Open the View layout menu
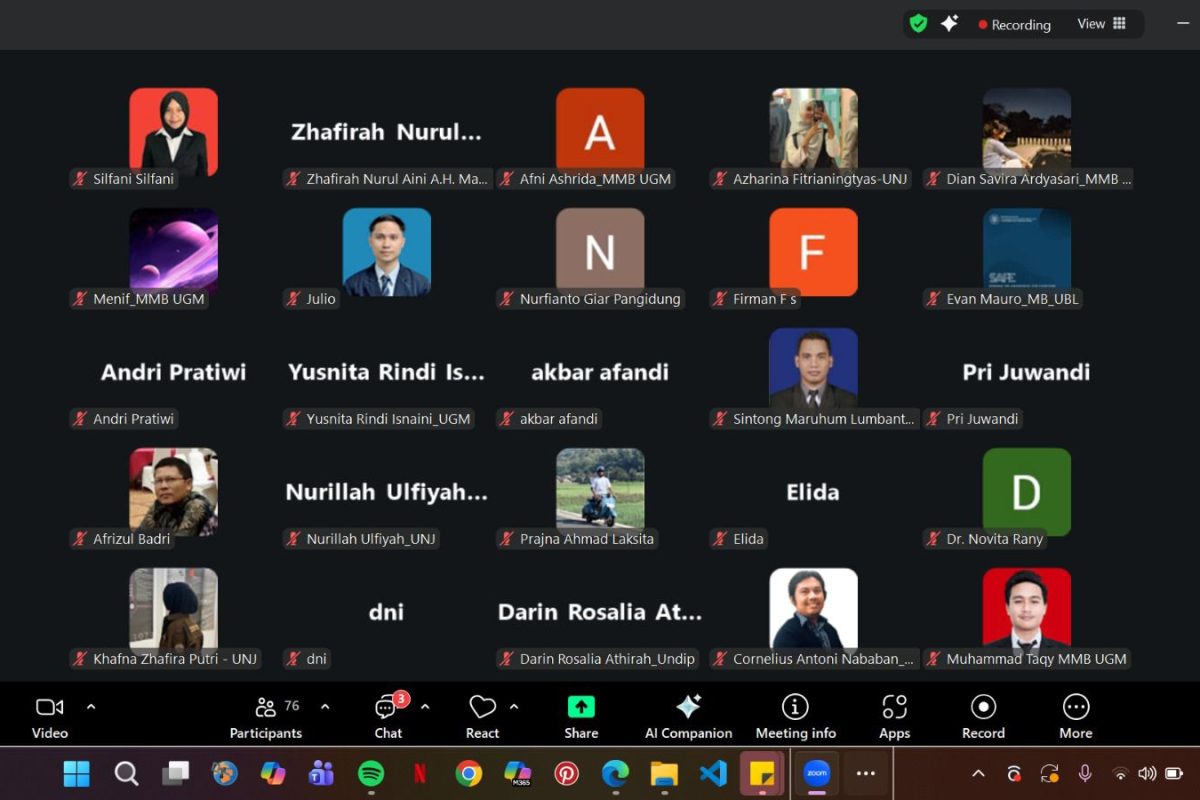The image size is (1200, 800). (1101, 24)
